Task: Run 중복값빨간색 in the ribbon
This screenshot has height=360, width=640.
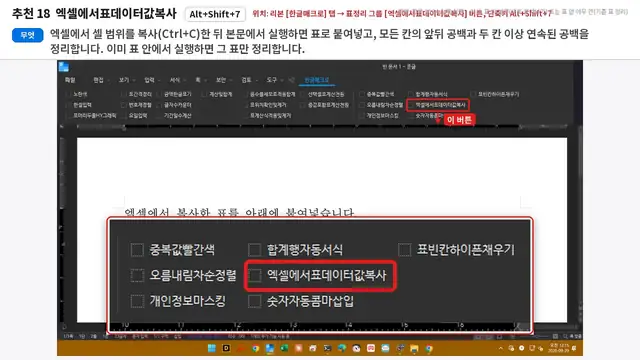Action: click(377, 94)
